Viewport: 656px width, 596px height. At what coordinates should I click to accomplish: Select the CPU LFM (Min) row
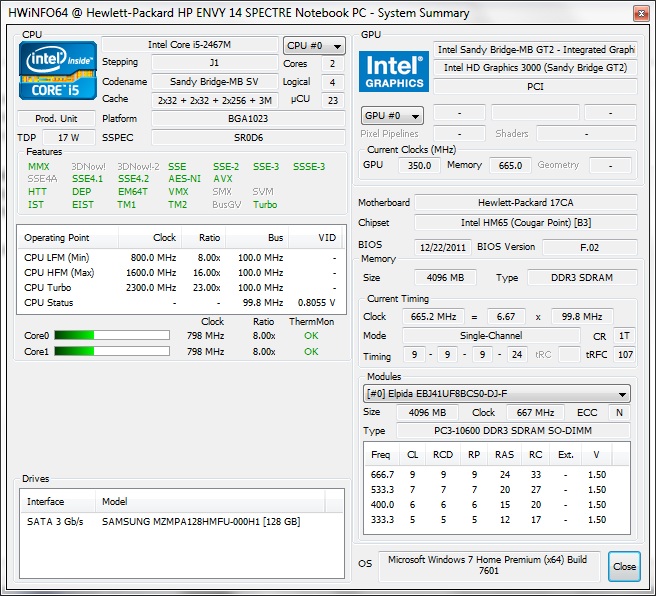coord(181,258)
